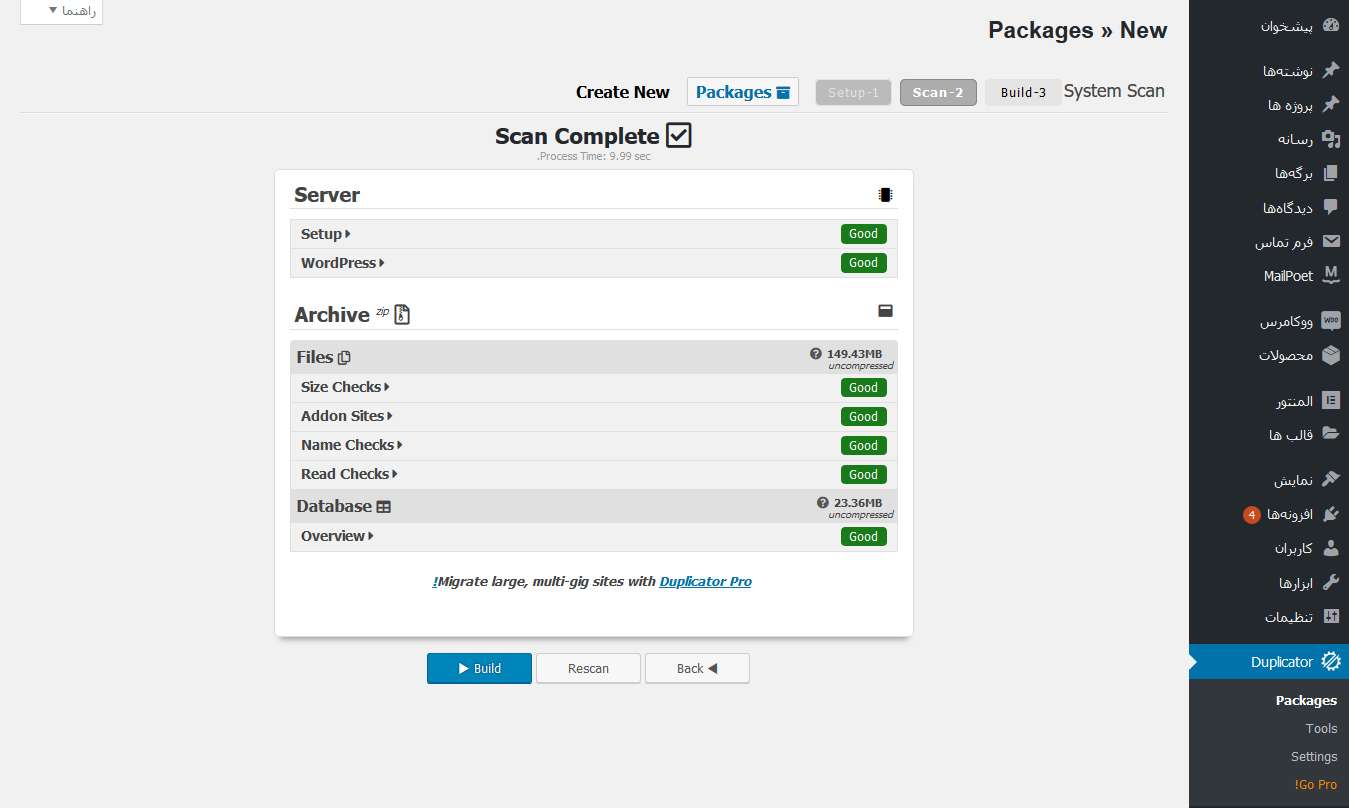Screen dimensions: 1349x808
Task: Open the راهنما help dropdown
Action: tap(61, 10)
